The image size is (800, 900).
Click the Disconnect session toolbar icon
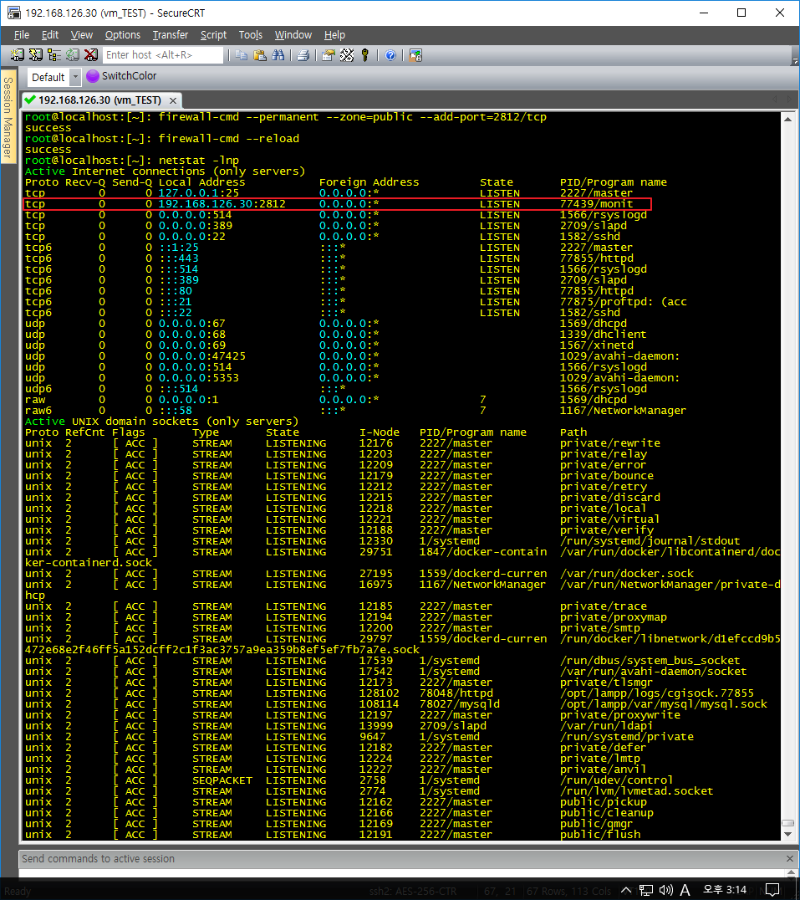click(x=91, y=55)
